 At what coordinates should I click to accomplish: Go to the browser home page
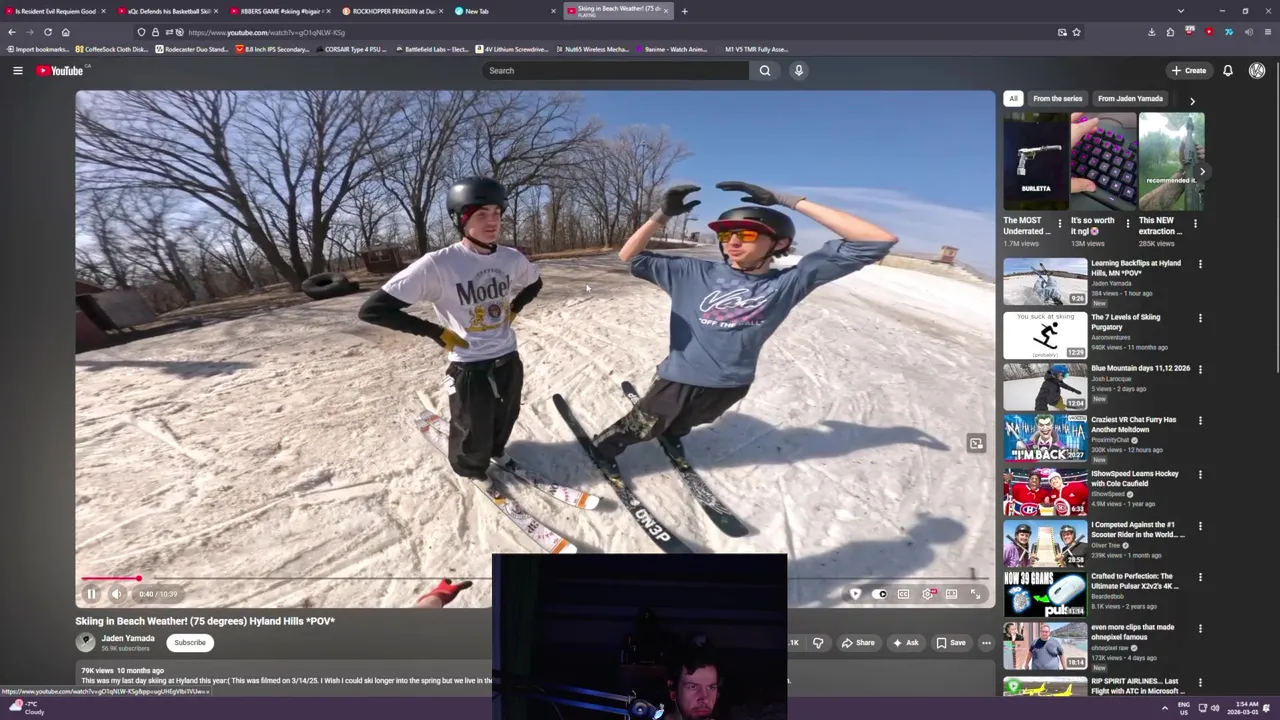pos(66,32)
